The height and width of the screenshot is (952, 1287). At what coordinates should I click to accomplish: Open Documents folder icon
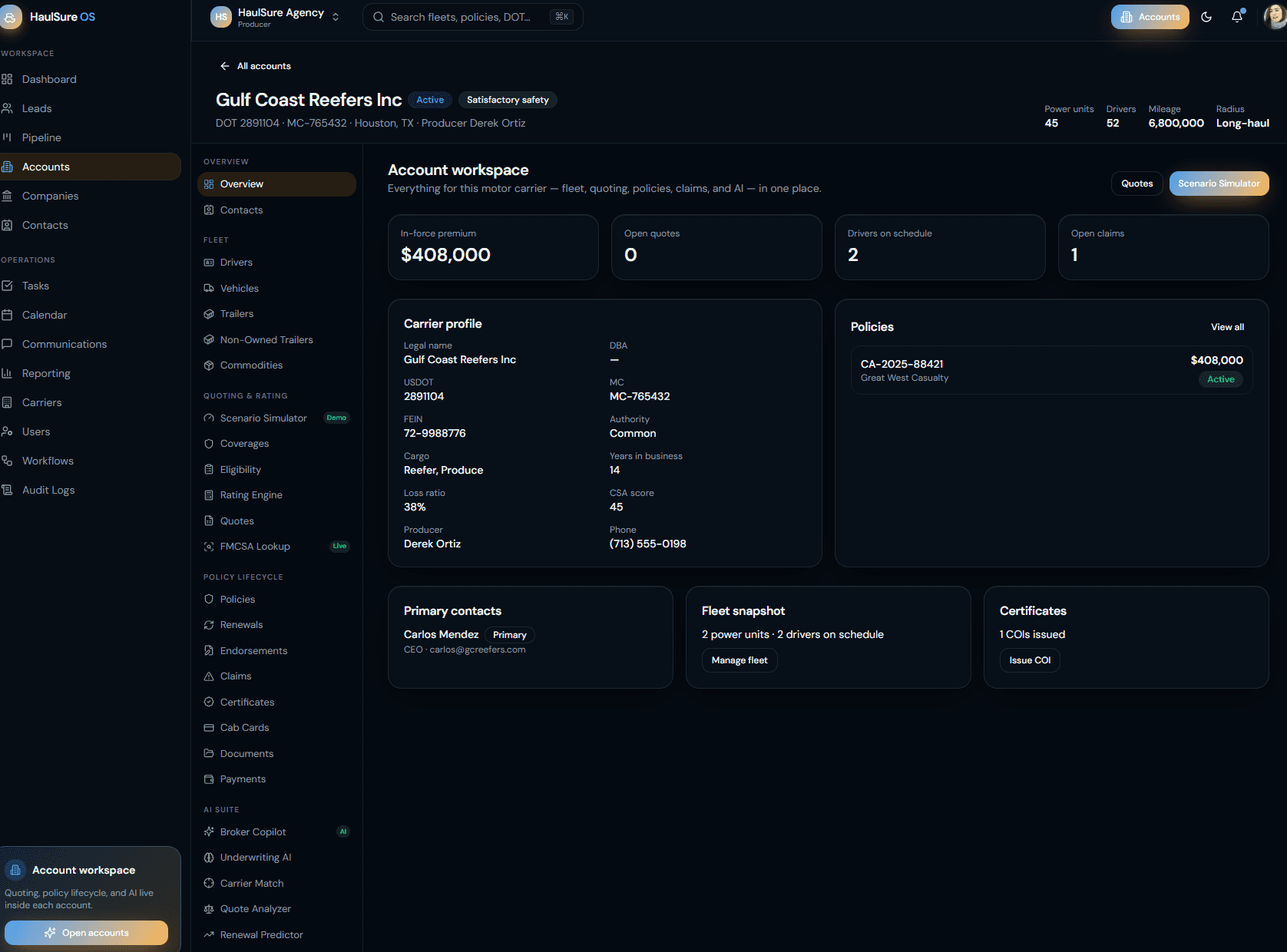(x=209, y=754)
